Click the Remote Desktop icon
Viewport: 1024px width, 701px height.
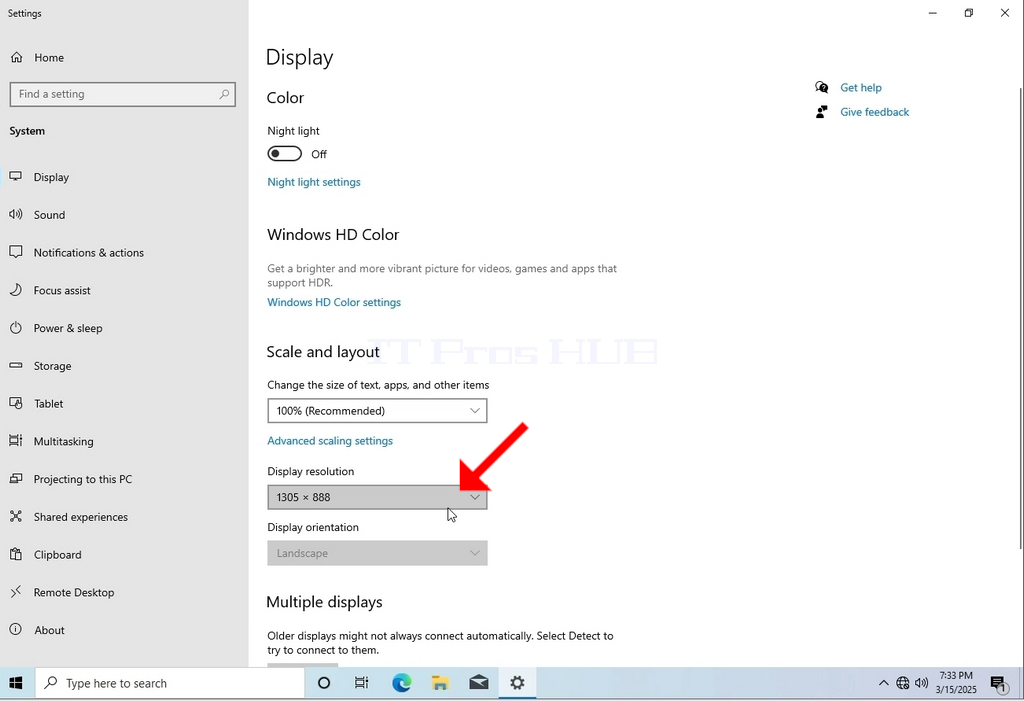16,593
